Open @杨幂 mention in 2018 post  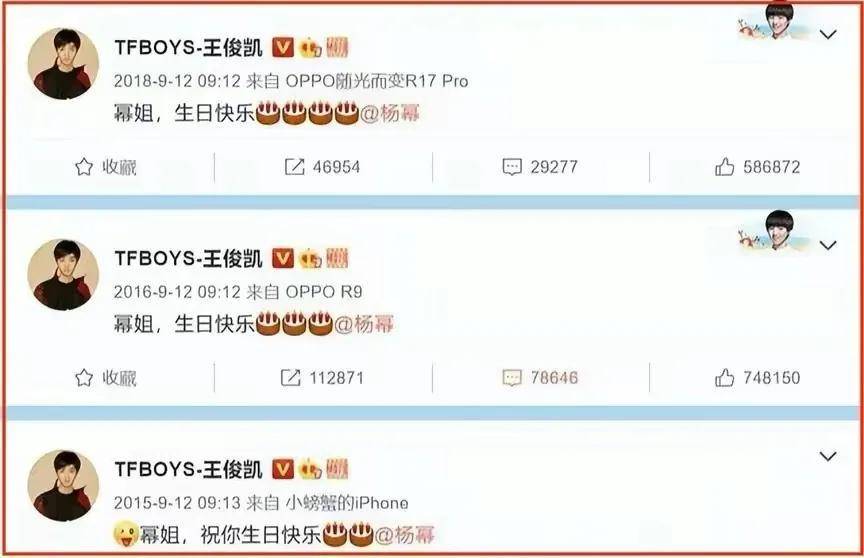click(390, 113)
